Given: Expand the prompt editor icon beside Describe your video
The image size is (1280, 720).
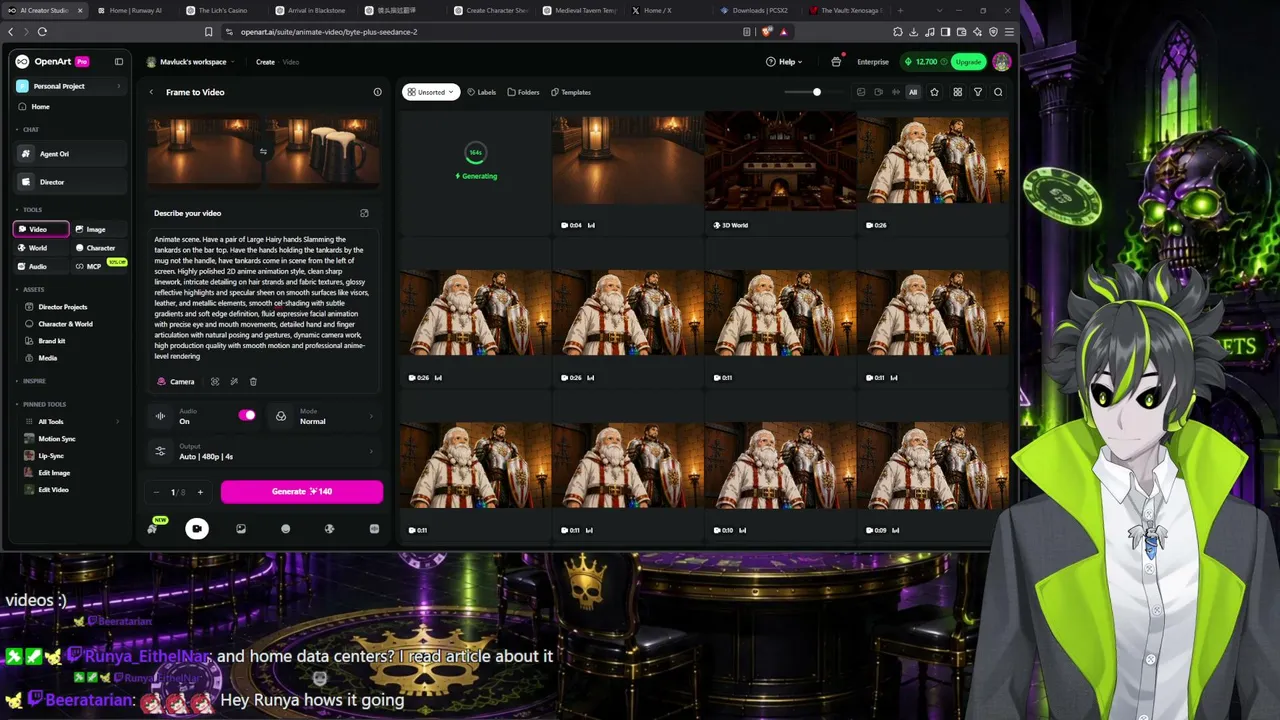Looking at the screenshot, I should tap(364, 213).
